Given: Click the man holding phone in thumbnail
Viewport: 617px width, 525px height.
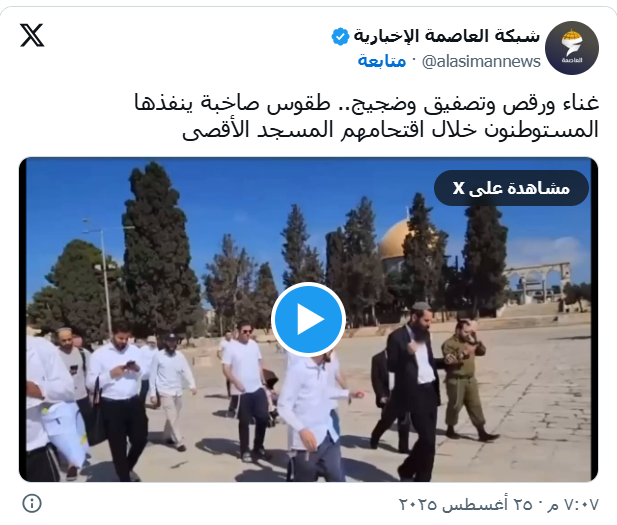Looking at the screenshot, I should click(118, 397).
